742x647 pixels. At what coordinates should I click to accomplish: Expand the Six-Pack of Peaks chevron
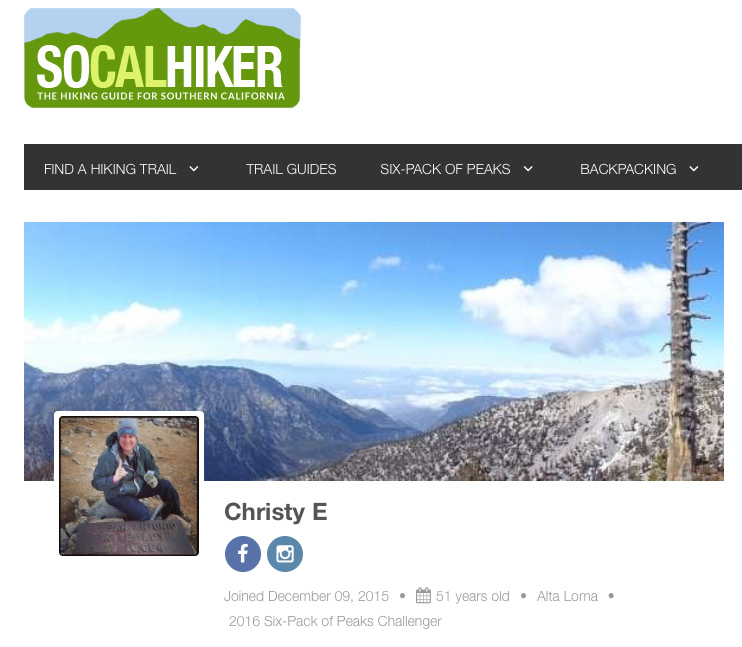(x=528, y=168)
